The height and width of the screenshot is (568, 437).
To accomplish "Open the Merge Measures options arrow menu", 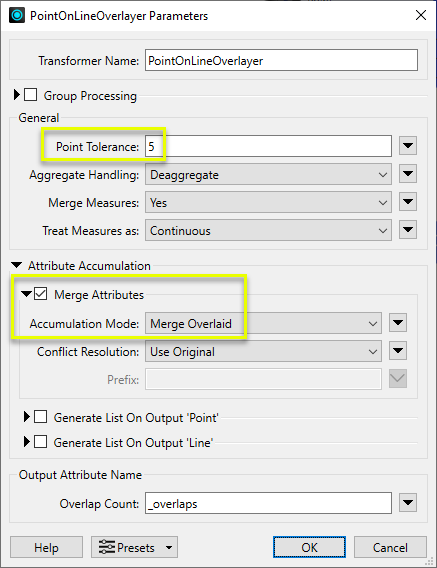I will [408, 202].
